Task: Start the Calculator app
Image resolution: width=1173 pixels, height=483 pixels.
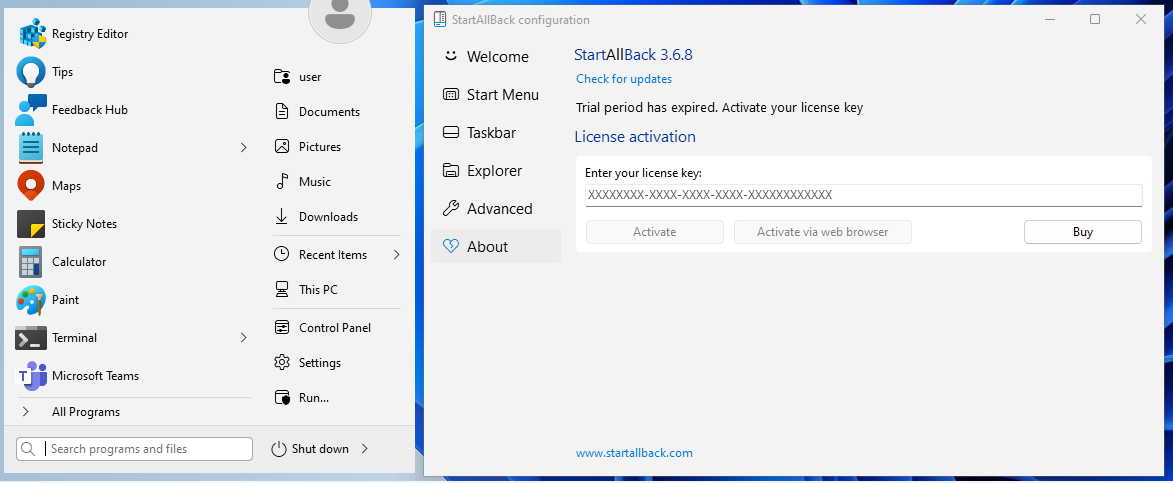Action: click(78, 262)
